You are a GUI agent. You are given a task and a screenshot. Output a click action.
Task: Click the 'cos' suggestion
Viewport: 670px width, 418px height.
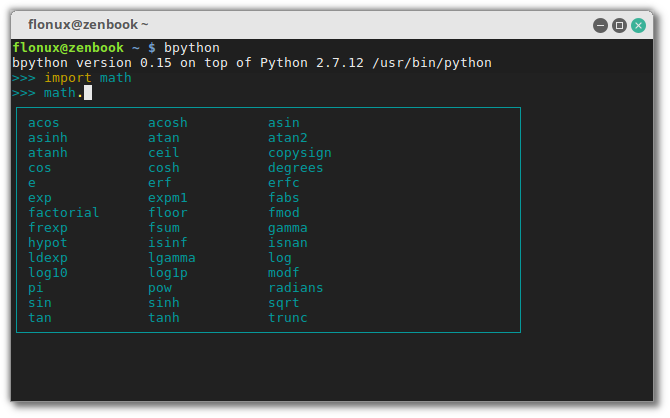click(x=40, y=168)
